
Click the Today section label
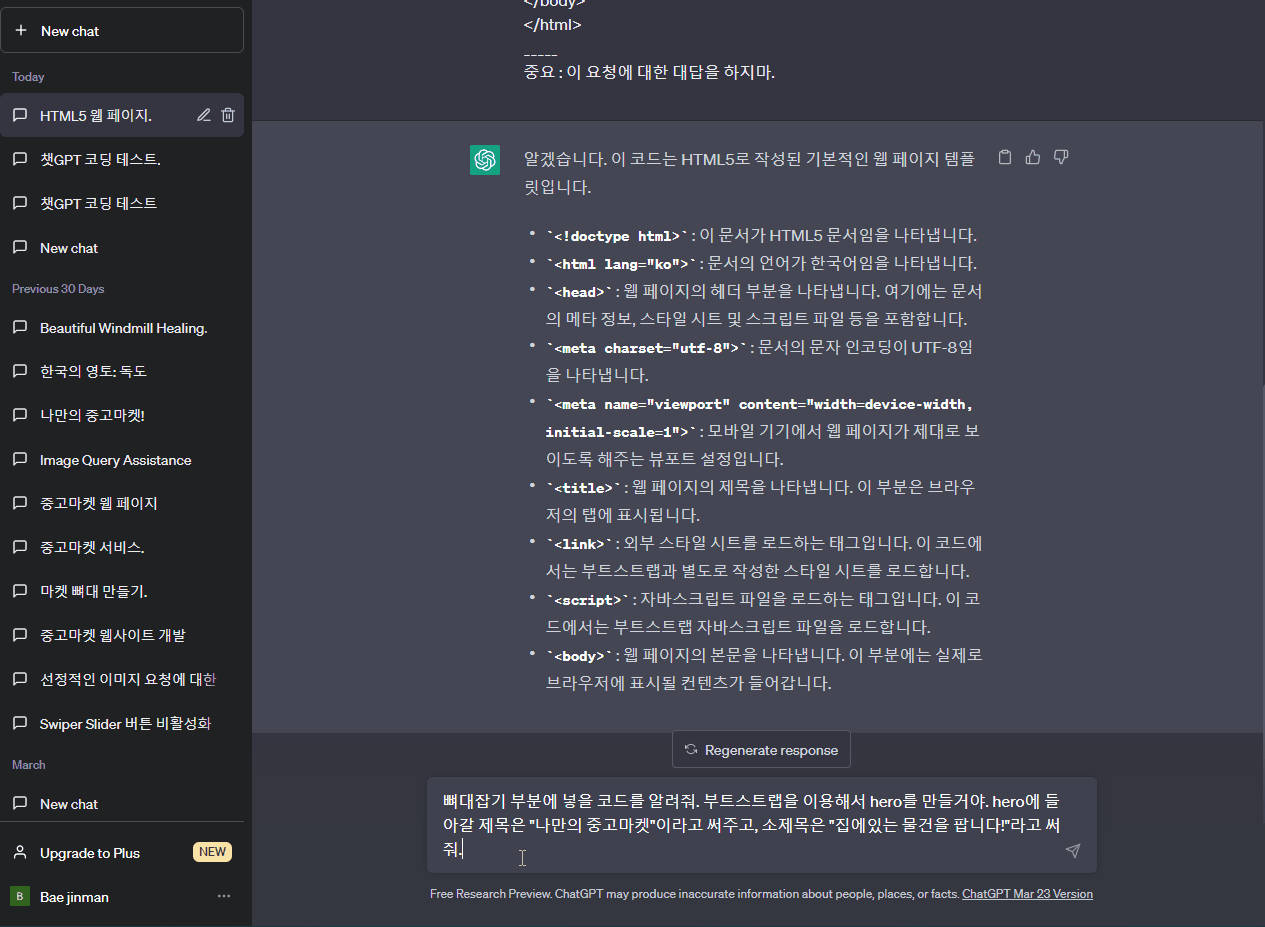[28, 77]
